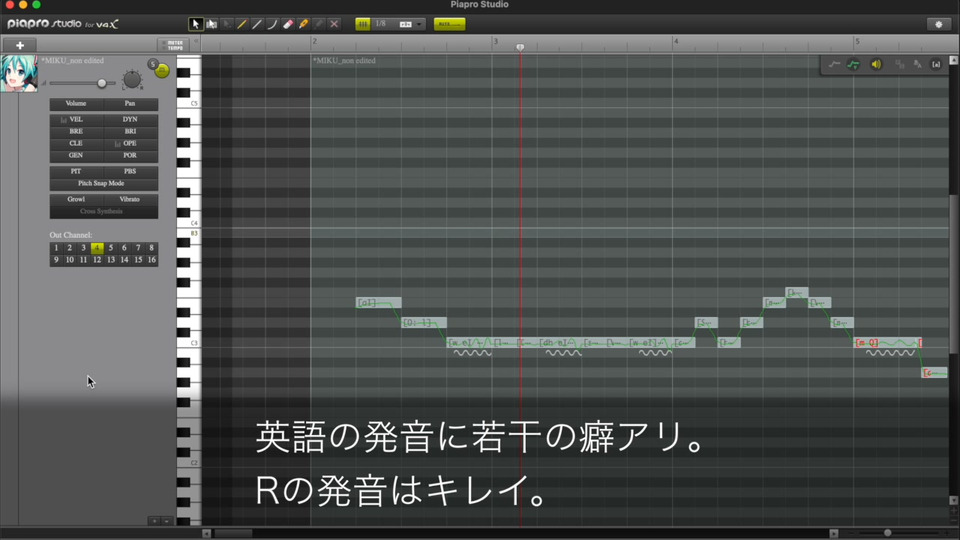This screenshot has width=960, height=540.
Task: Select the OPE parameter
Action: 130,143
